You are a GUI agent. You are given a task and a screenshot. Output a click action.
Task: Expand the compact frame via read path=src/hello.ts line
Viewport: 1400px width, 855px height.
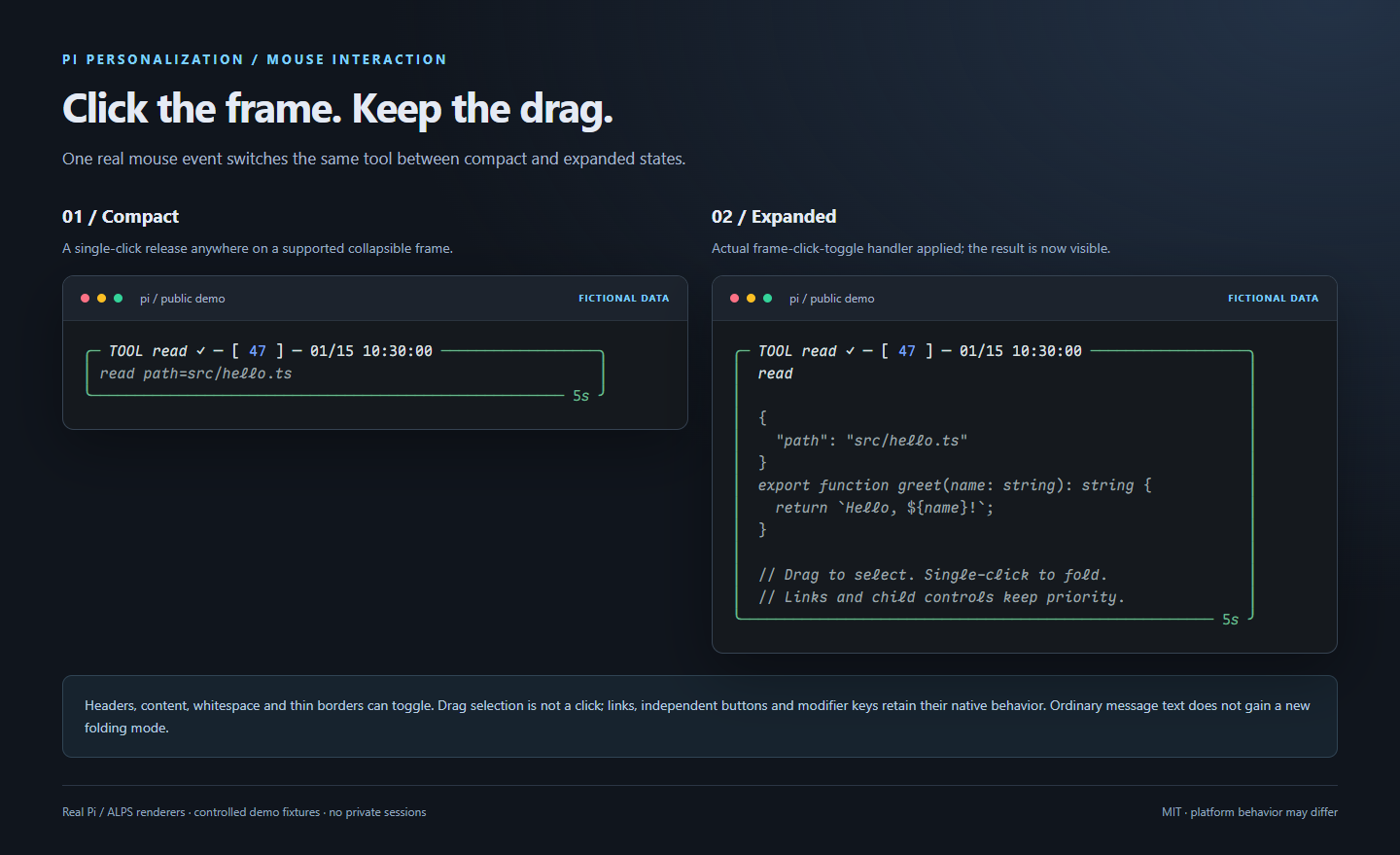coord(195,374)
